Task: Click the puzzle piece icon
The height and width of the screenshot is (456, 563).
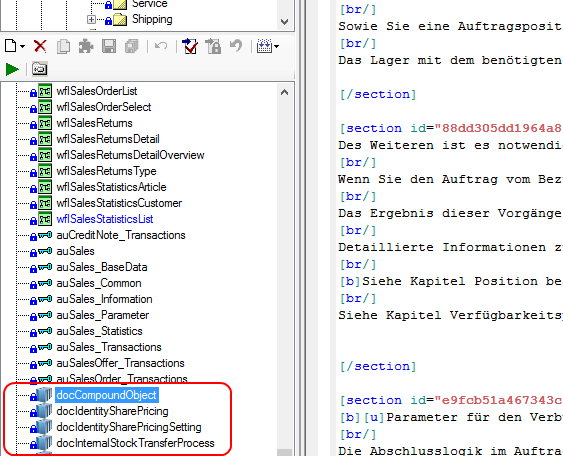Action: coord(86,47)
